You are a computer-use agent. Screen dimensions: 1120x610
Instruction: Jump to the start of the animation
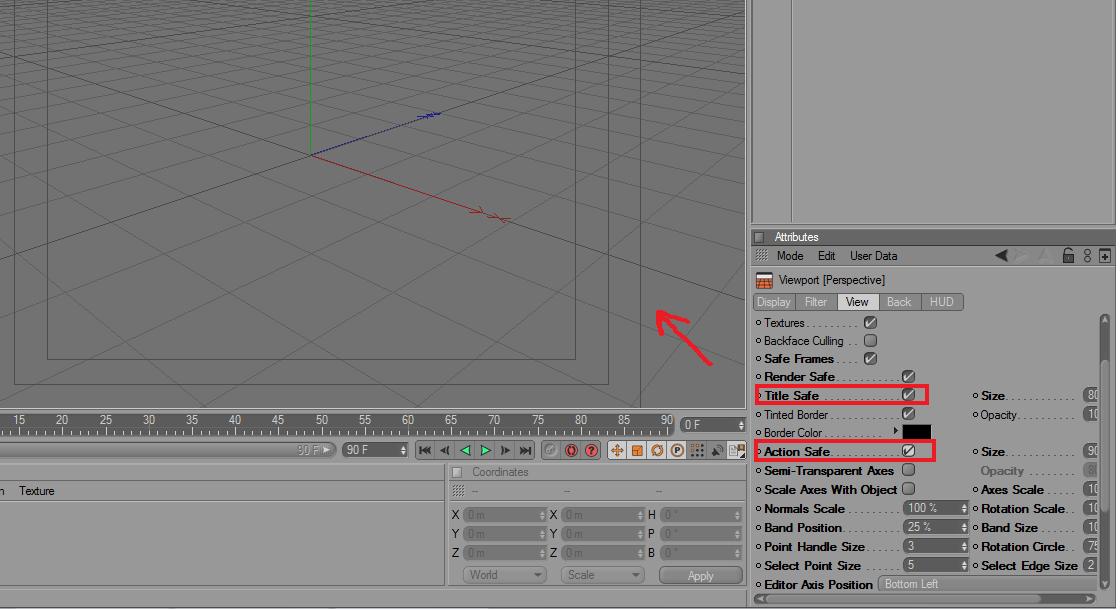pyautogui.click(x=425, y=450)
